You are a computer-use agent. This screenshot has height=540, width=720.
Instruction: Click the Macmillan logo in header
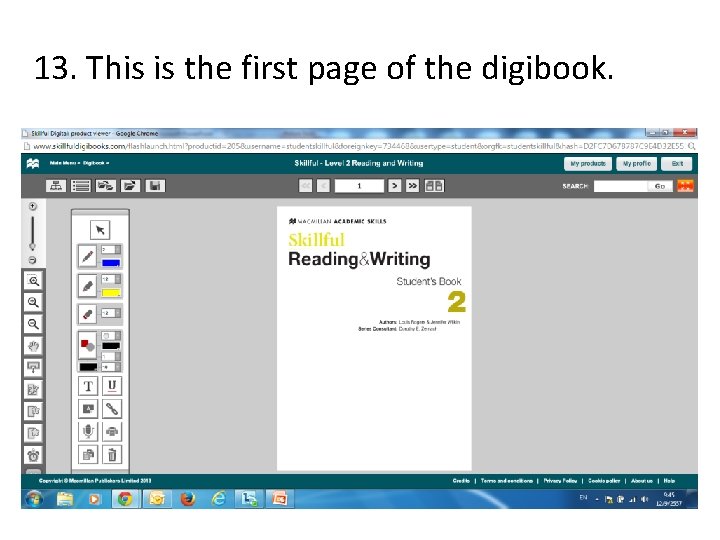[33, 163]
